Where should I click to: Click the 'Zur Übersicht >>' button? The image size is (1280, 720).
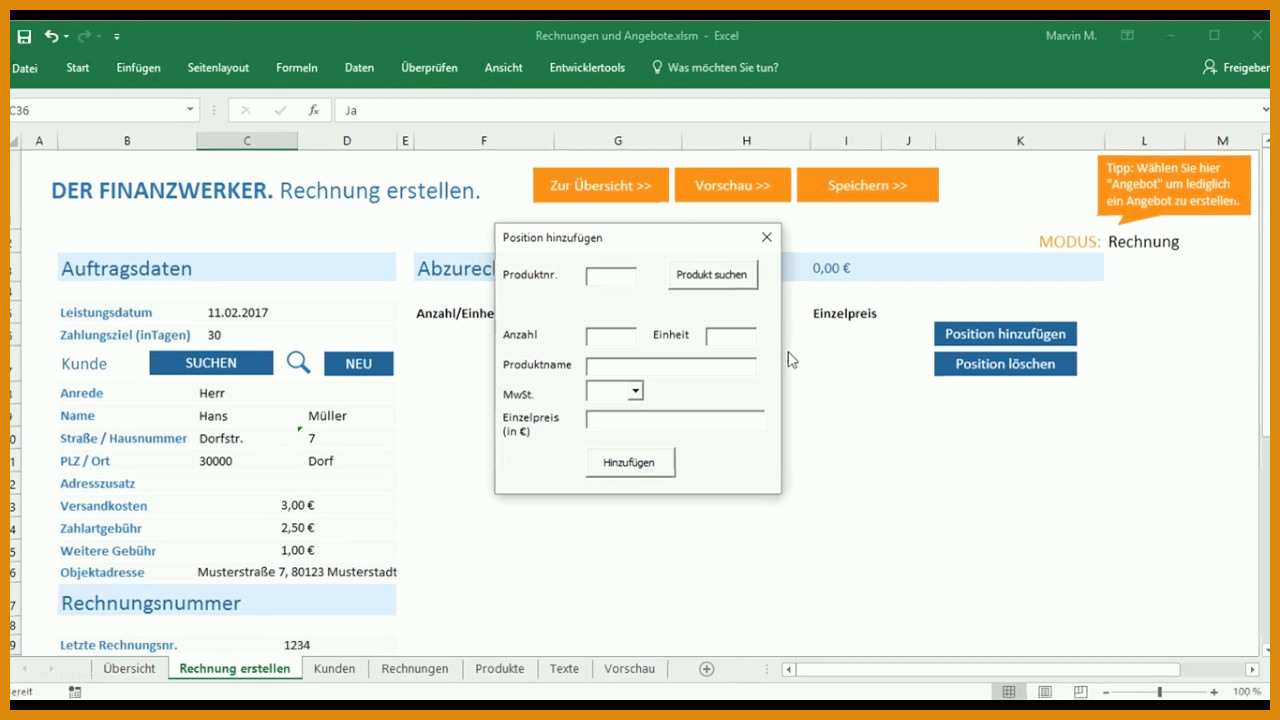point(601,186)
